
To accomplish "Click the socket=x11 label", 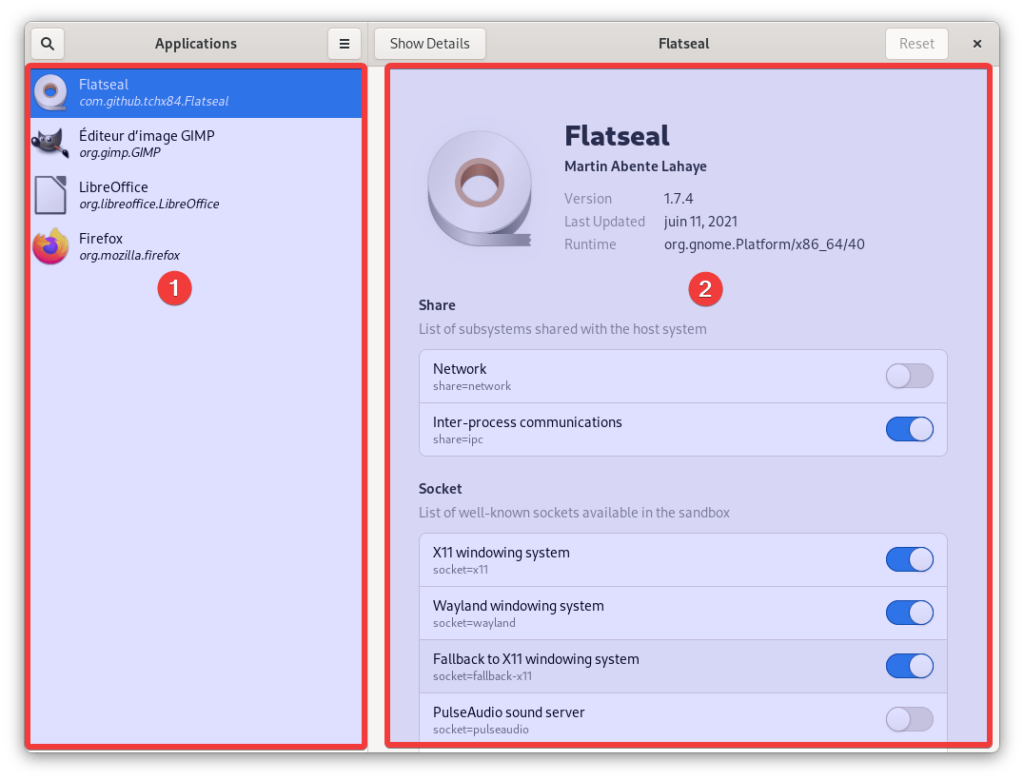I will coord(460,570).
